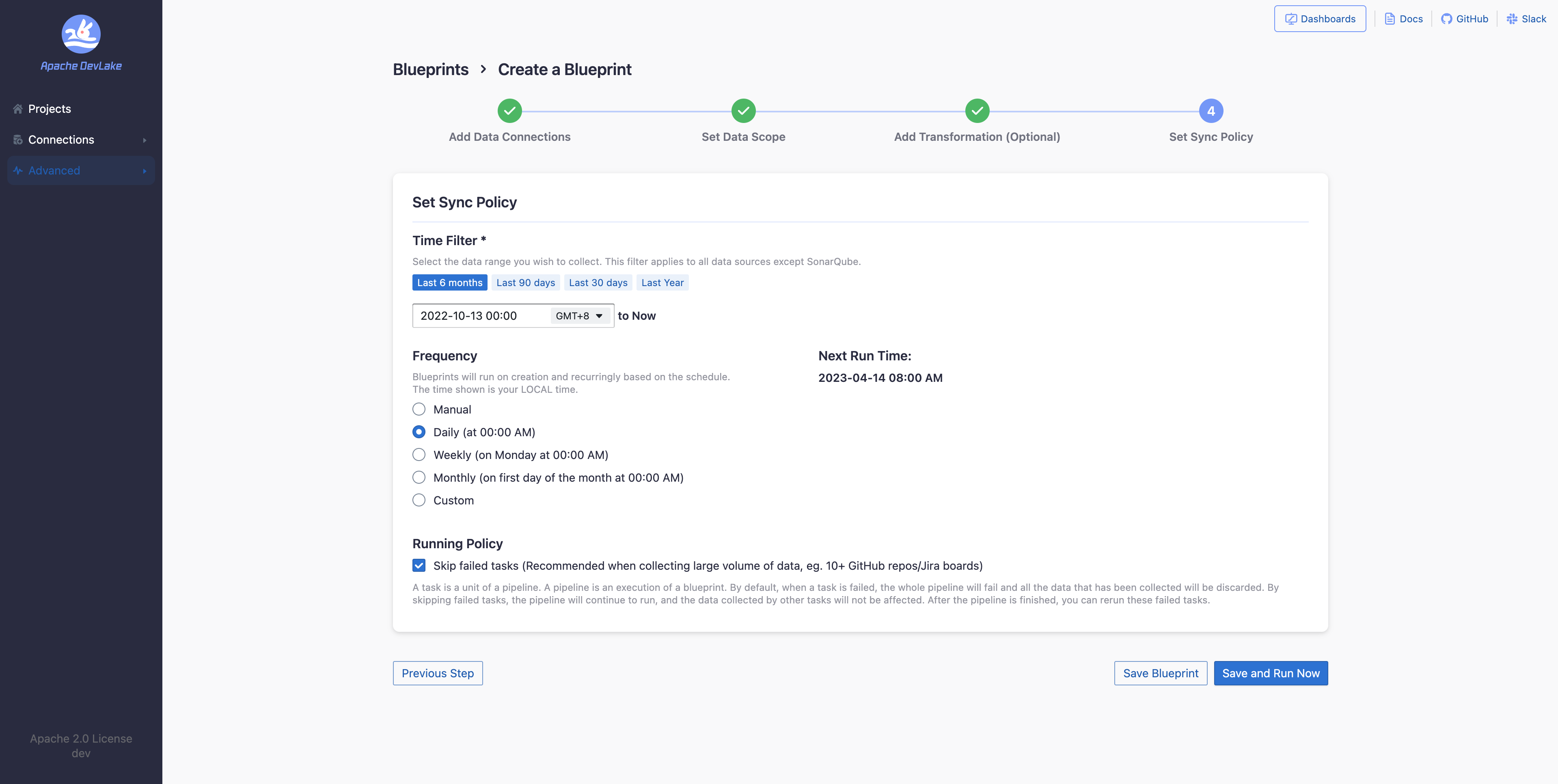
Task: Click the Apache DevLake logo icon
Action: tap(81, 34)
